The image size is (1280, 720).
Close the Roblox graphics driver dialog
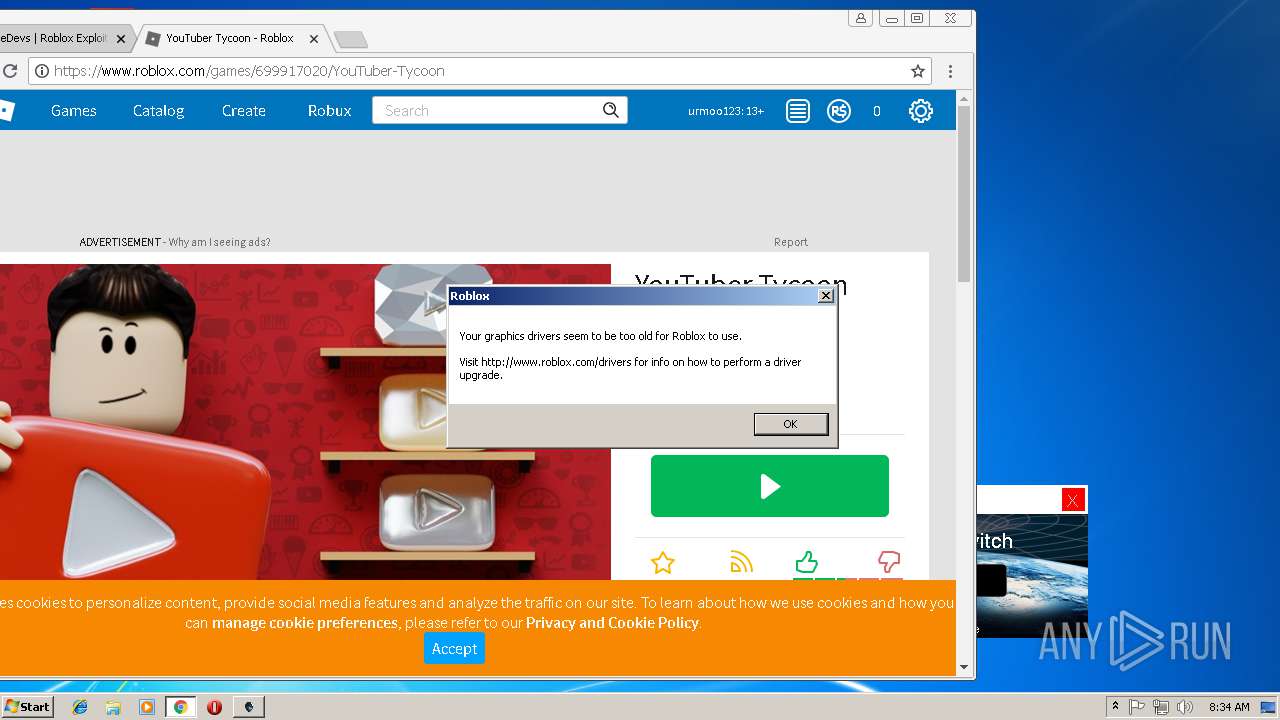[825, 296]
